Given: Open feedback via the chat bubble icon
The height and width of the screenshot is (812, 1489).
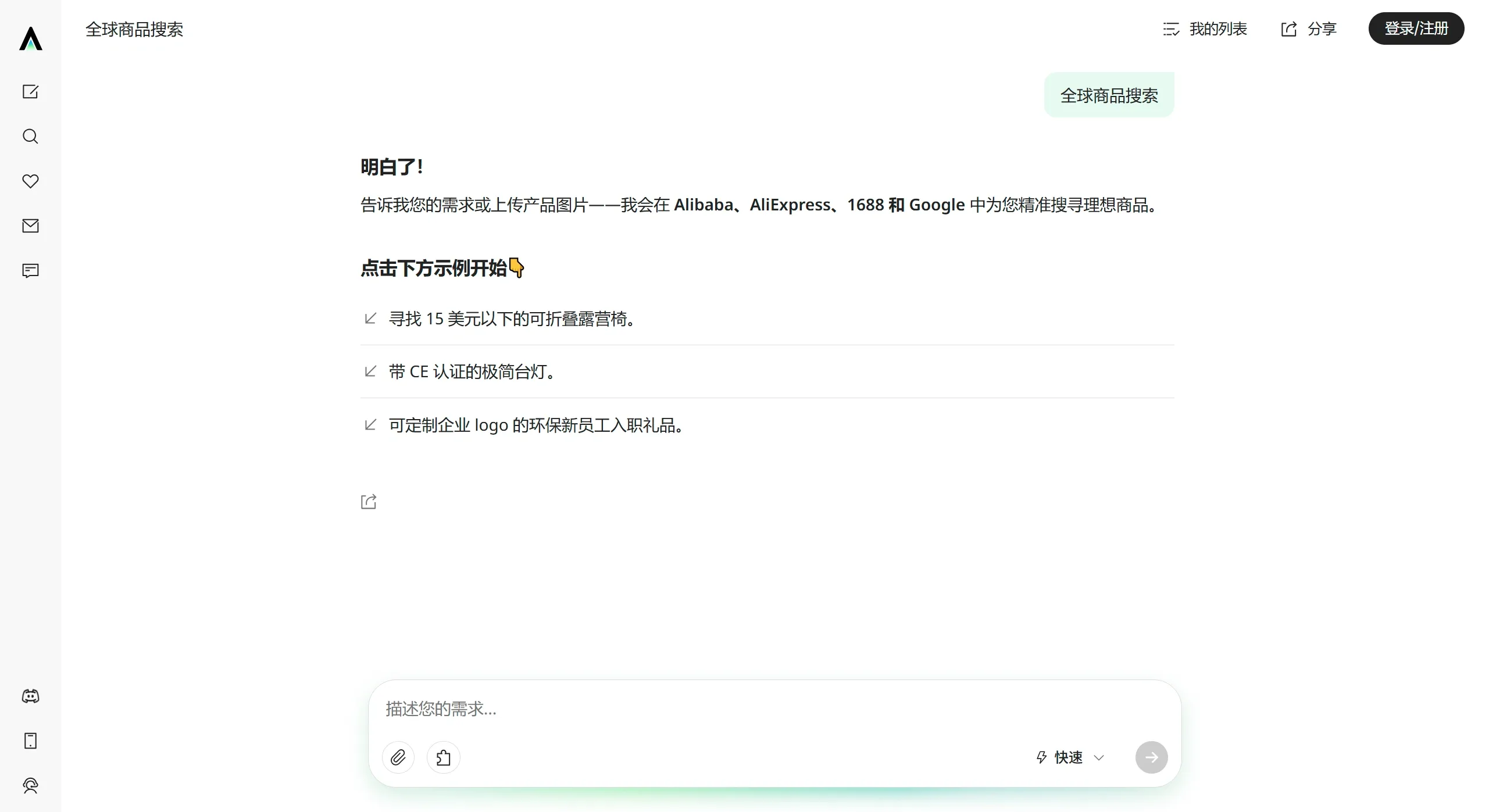Looking at the screenshot, I should pyautogui.click(x=30, y=270).
